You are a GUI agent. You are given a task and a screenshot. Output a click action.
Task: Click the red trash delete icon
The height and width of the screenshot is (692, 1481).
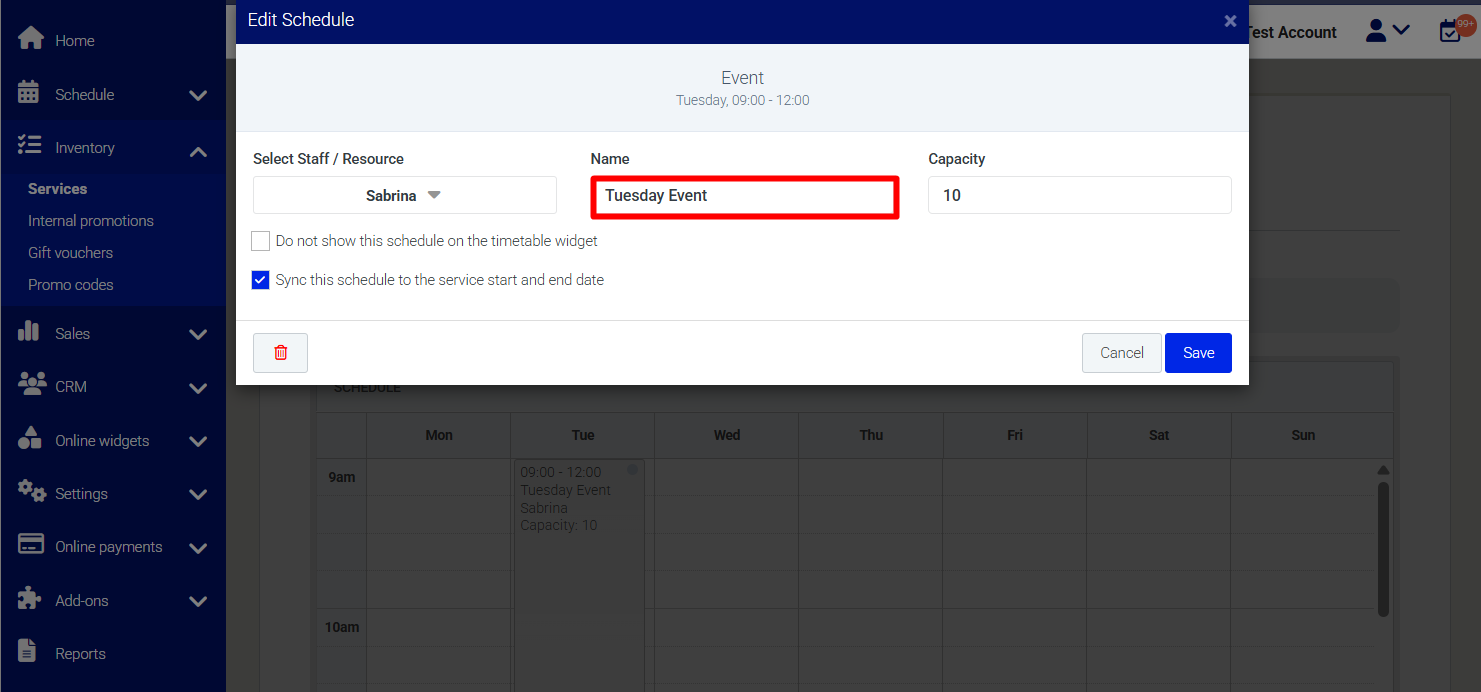click(x=280, y=353)
